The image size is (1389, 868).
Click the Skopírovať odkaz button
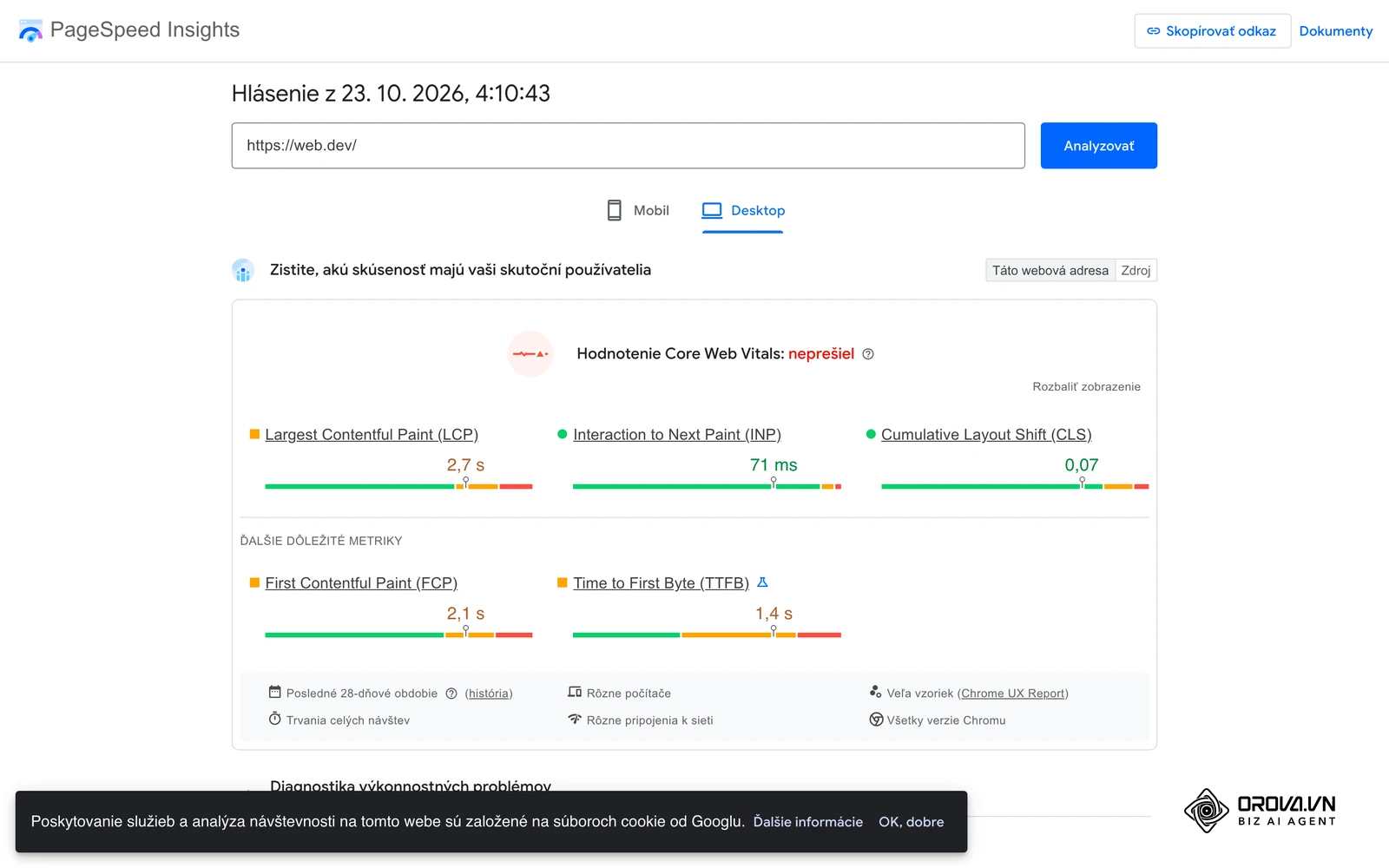point(1212,31)
